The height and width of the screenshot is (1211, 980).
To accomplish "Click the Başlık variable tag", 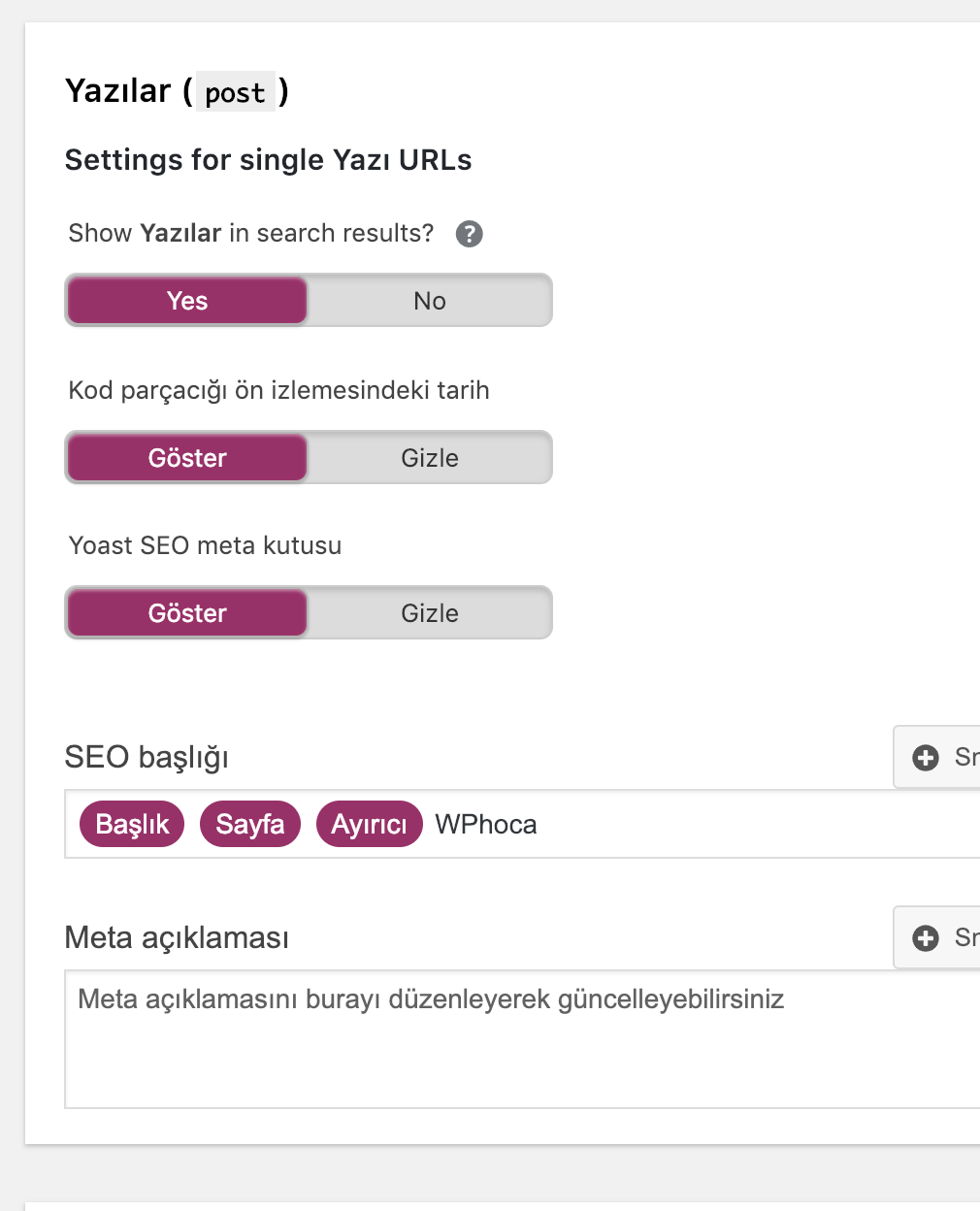I will (x=132, y=824).
